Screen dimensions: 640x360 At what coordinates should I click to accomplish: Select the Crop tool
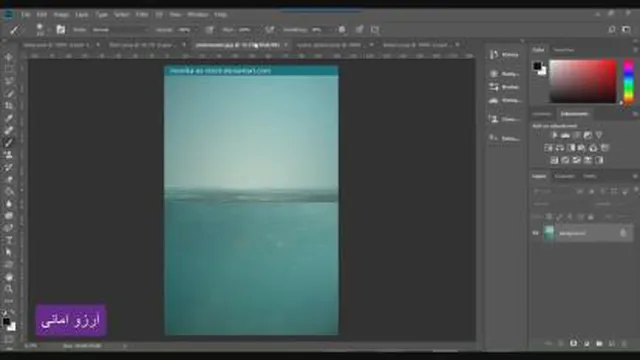pos(9,106)
